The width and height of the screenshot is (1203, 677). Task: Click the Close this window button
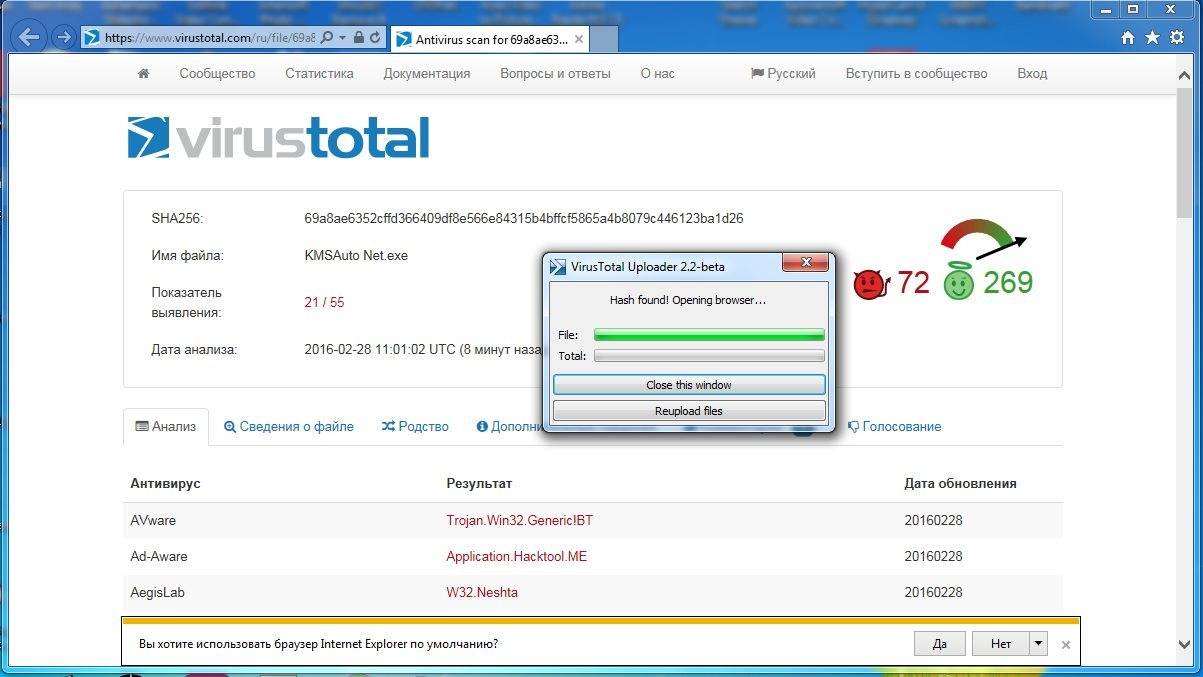[689, 385]
